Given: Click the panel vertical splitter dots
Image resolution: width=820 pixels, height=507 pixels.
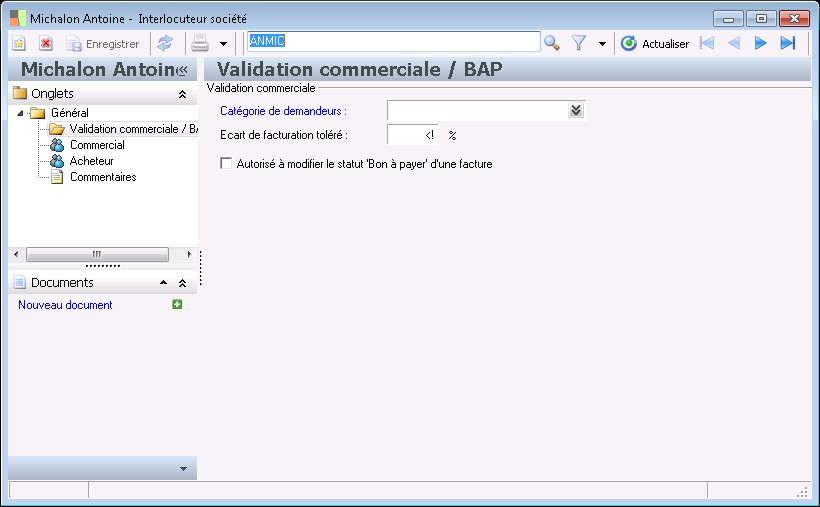Looking at the screenshot, I should click(x=200, y=268).
